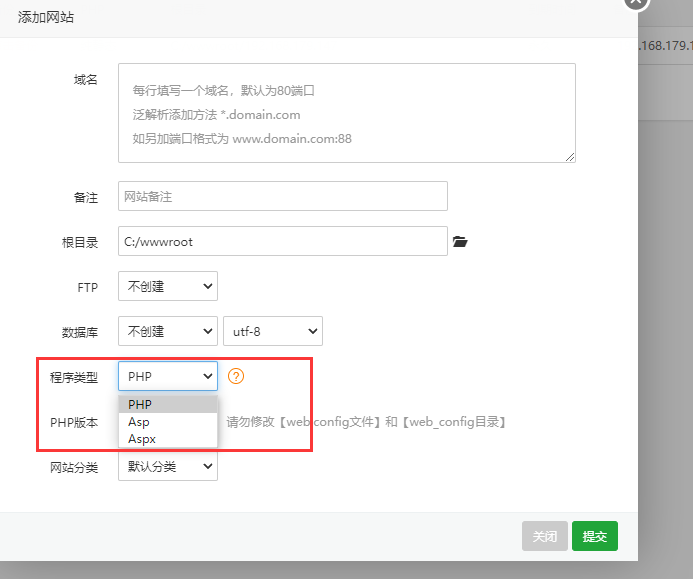Open folder browser icon beside root directory
The width and height of the screenshot is (693, 579).
click(x=460, y=242)
